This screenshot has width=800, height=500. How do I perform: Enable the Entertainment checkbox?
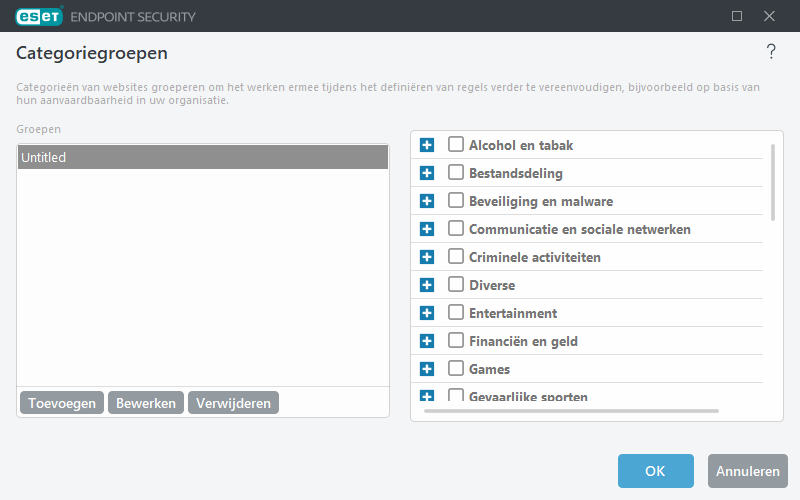[456, 312]
